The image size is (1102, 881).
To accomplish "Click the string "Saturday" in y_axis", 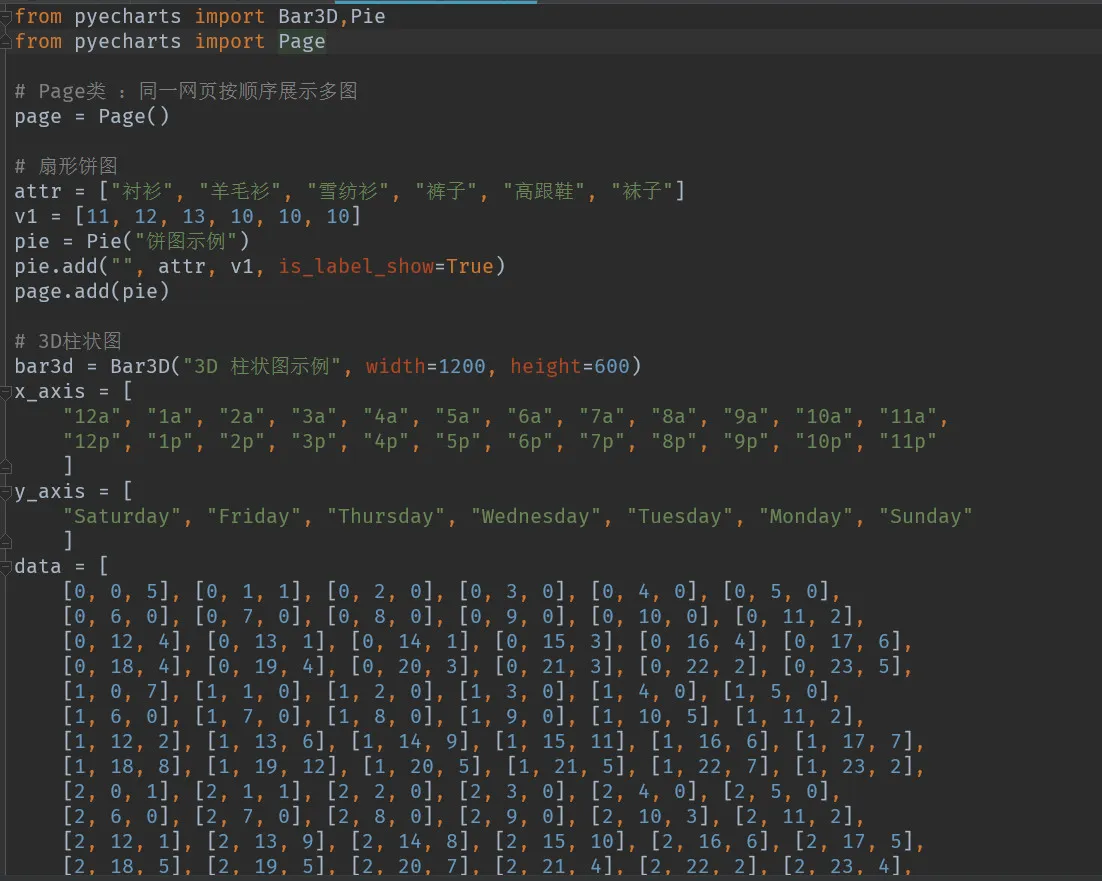I will (122, 516).
